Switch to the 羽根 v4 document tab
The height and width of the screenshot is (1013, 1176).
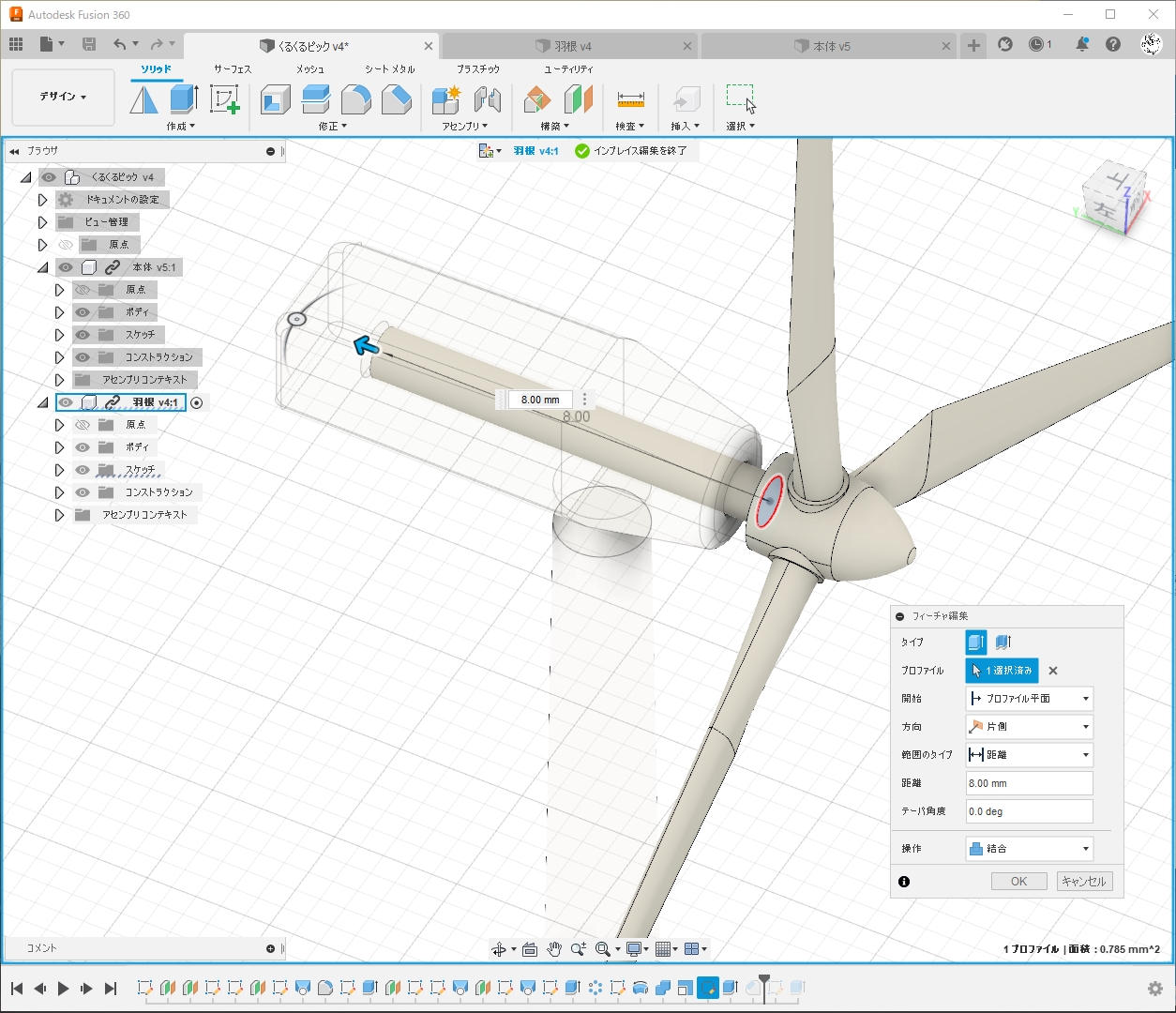click(x=564, y=46)
